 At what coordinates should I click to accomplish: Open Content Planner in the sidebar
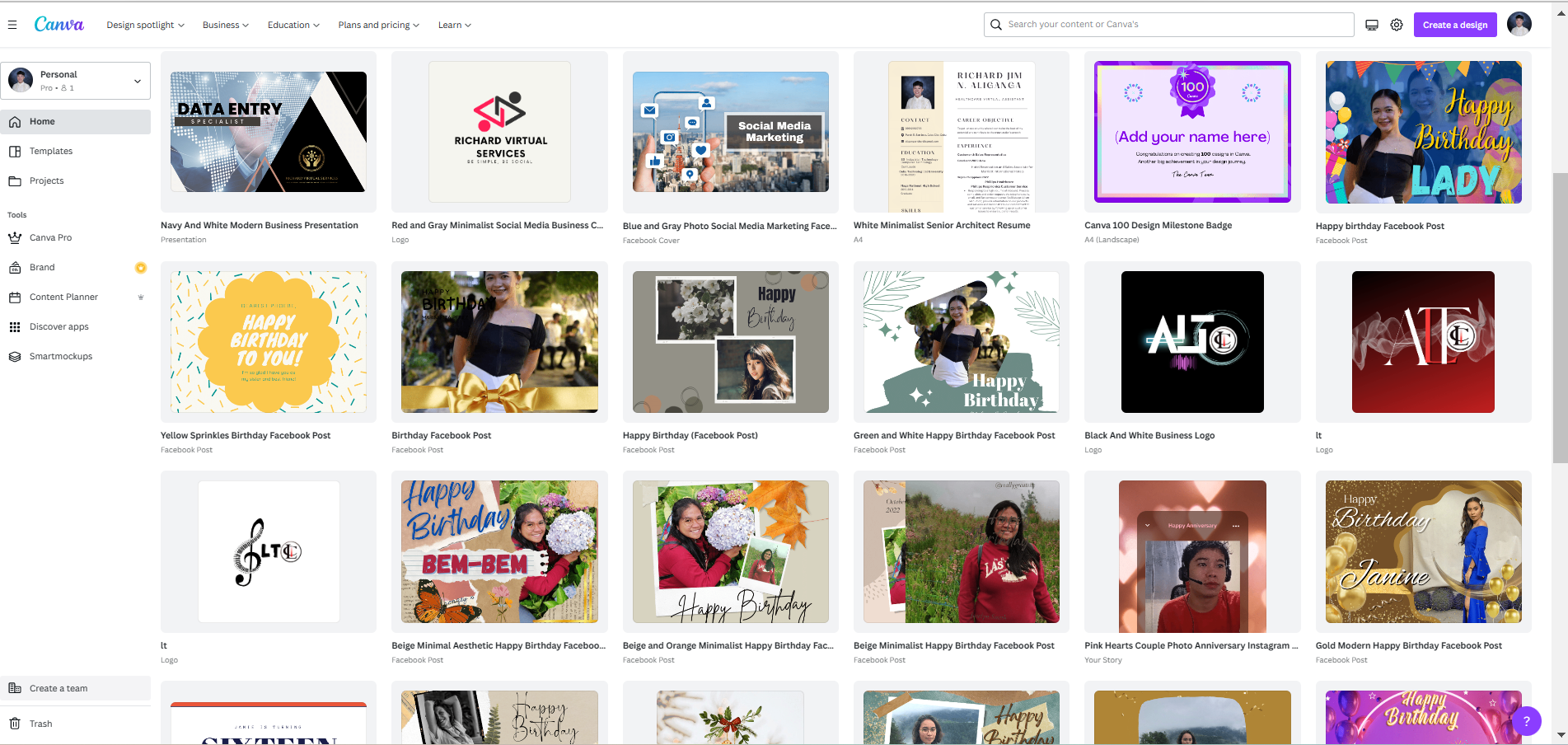coord(75,298)
